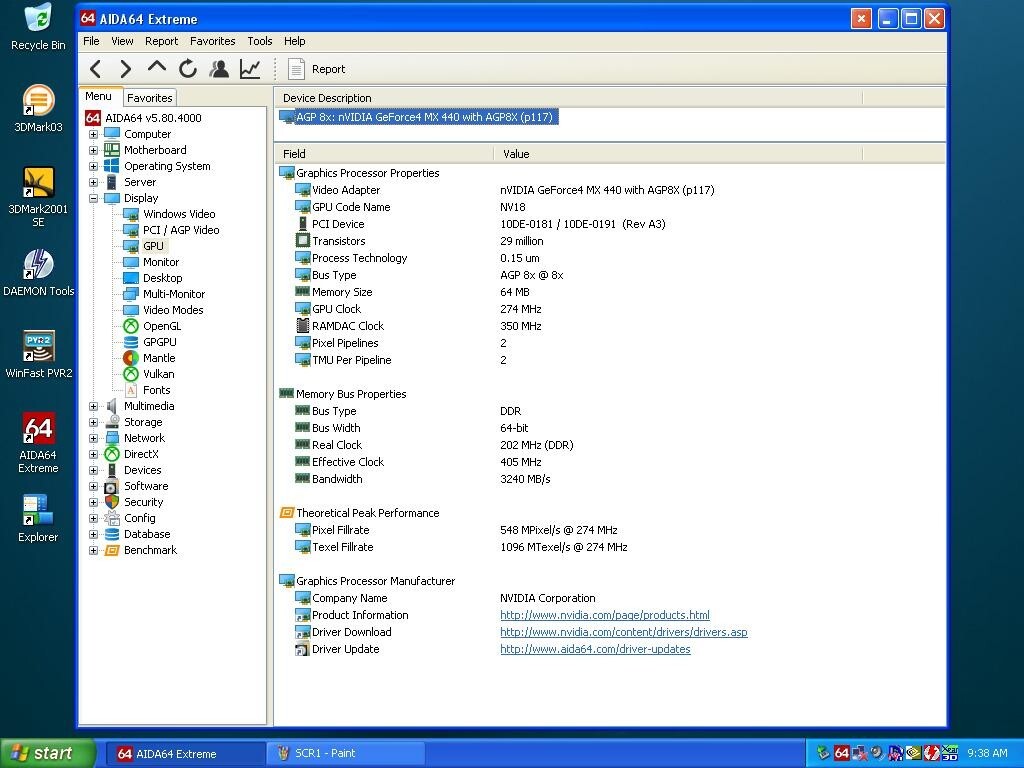
Task: Open the Recycle Bin desktop icon
Action: tap(38, 27)
